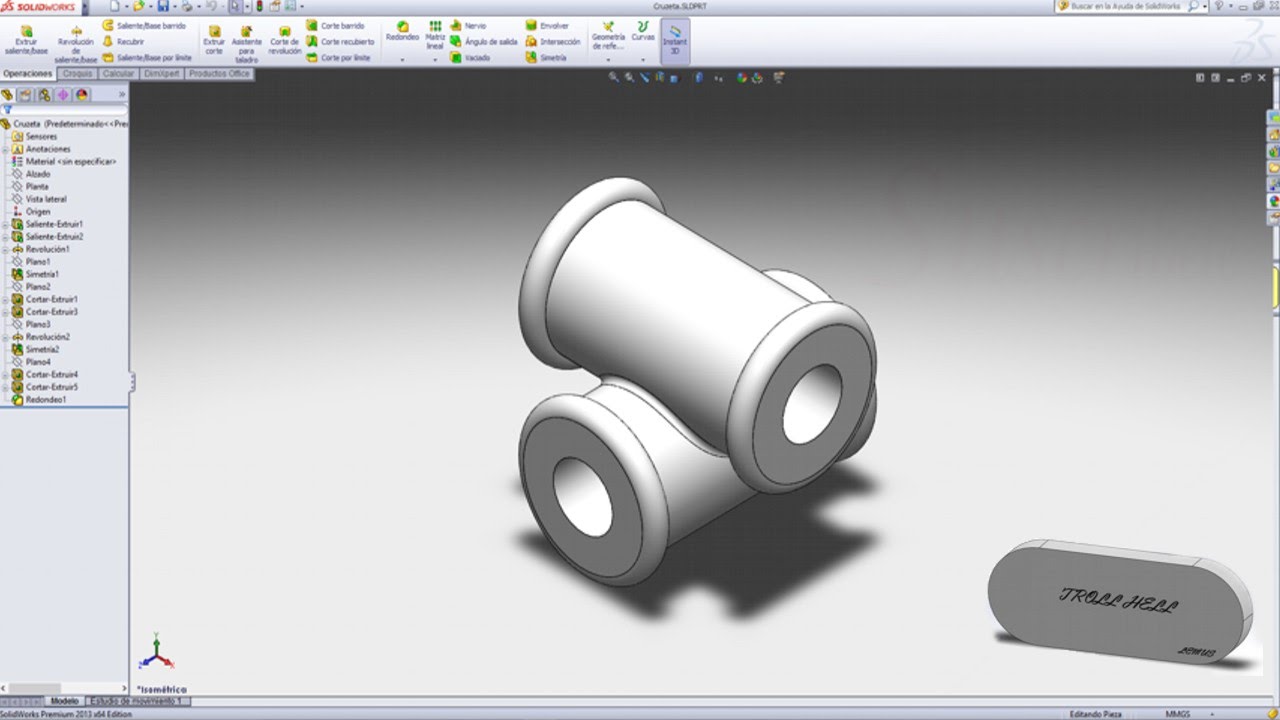Viewport: 1280px width, 720px height.
Task: Open PropertyManager panel tab
Action: click(x=26, y=95)
